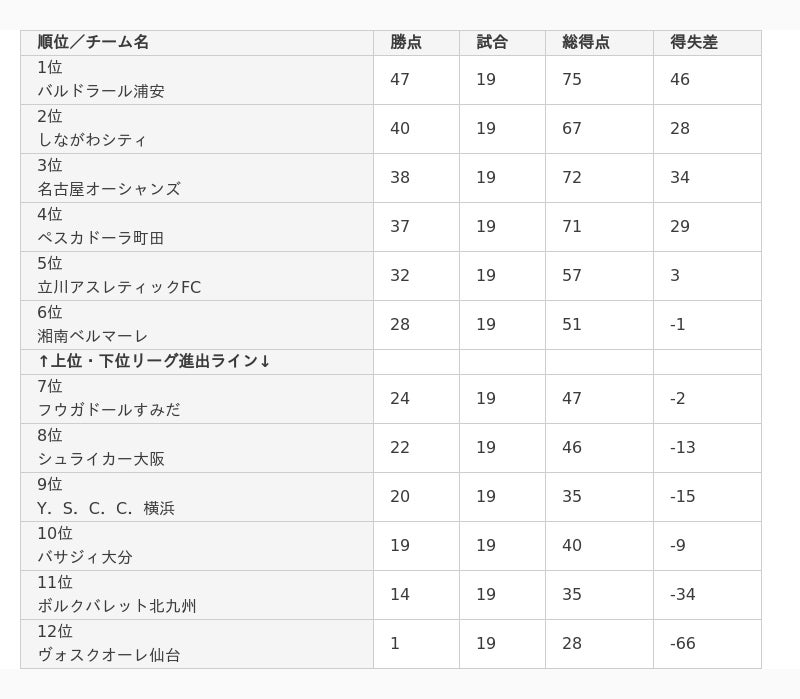Click the 75 total goals value
Image resolution: width=800 pixels, height=699 pixels.
[572, 80]
